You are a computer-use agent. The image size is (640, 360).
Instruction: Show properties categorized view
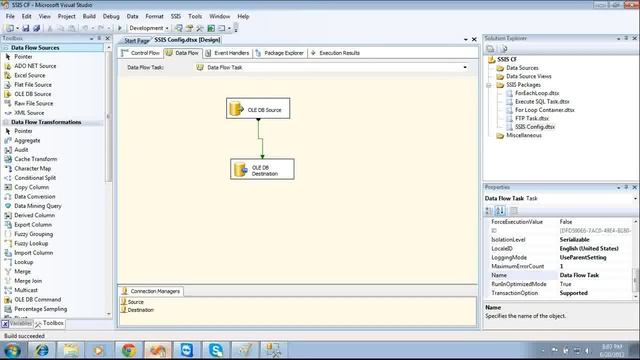[x=489, y=211]
